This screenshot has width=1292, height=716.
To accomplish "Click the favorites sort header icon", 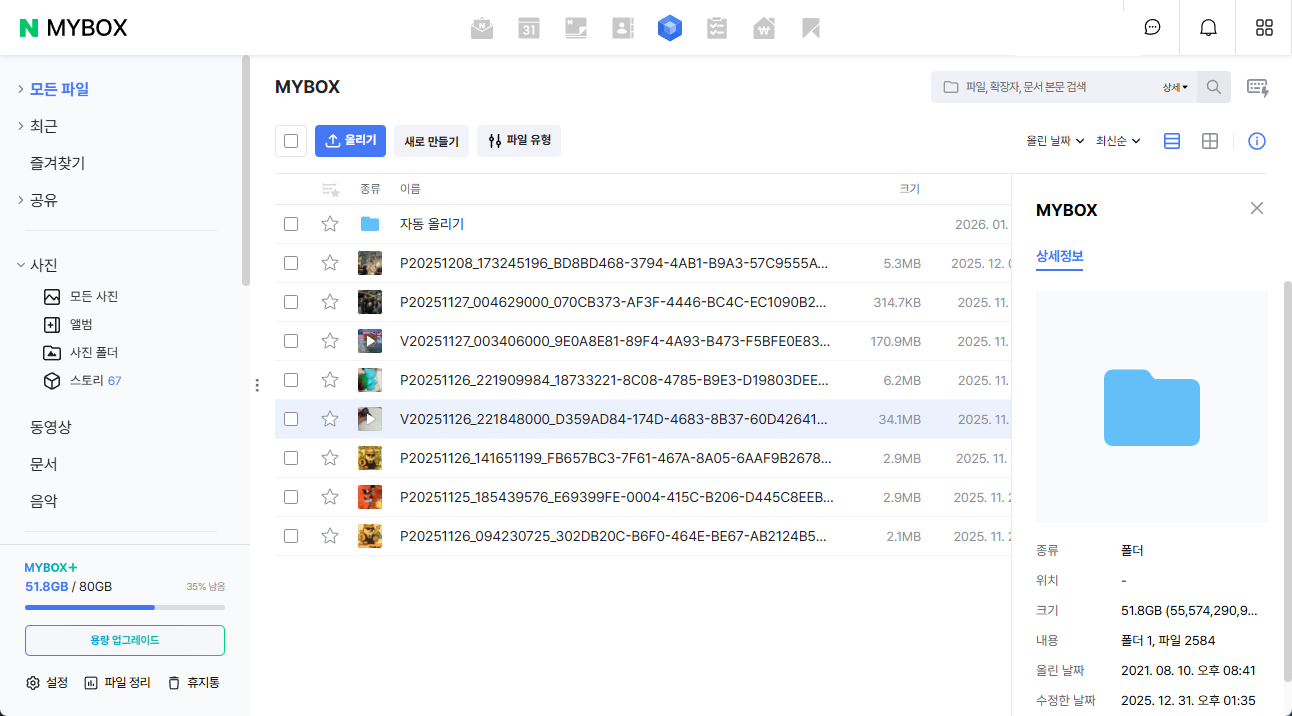I will pyautogui.click(x=330, y=189).
